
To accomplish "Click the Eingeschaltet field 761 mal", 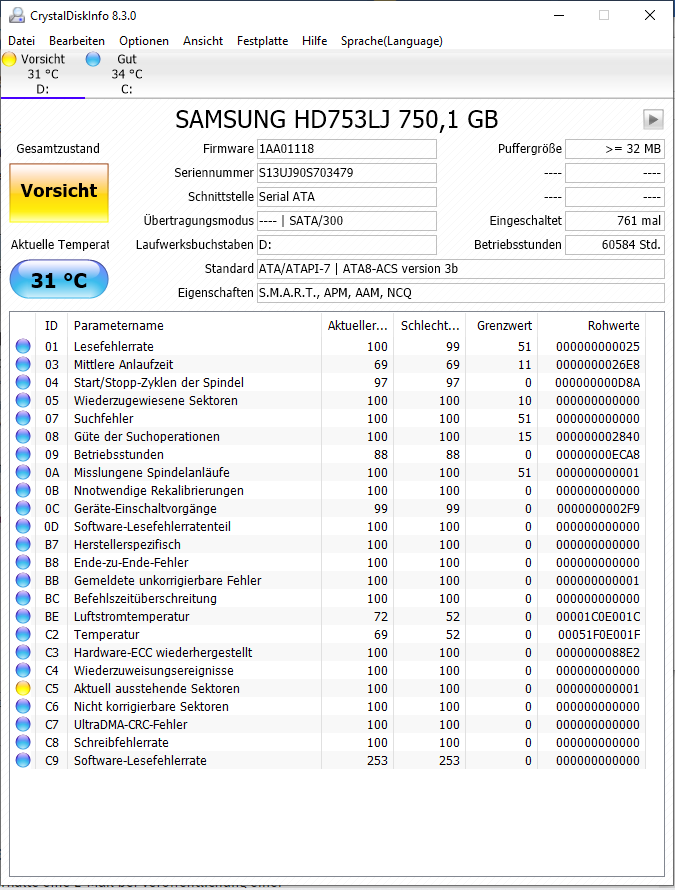I will [615, 221].
